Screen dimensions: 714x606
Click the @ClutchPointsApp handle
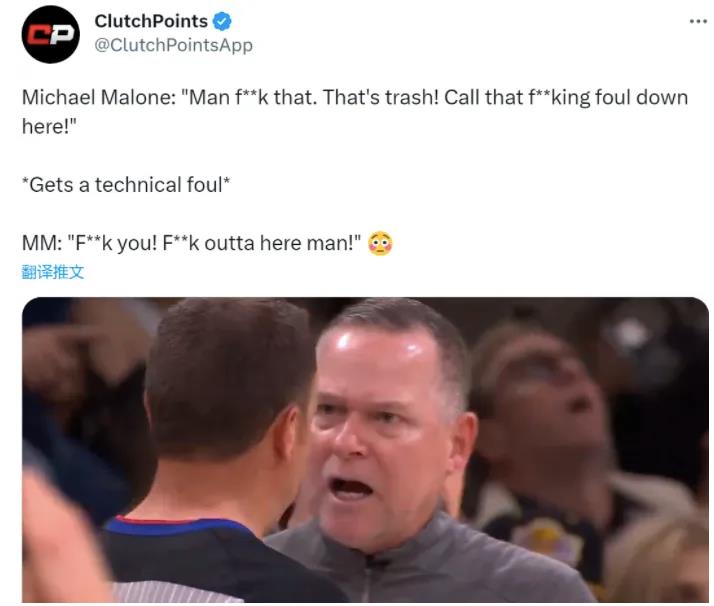[173, 45]
